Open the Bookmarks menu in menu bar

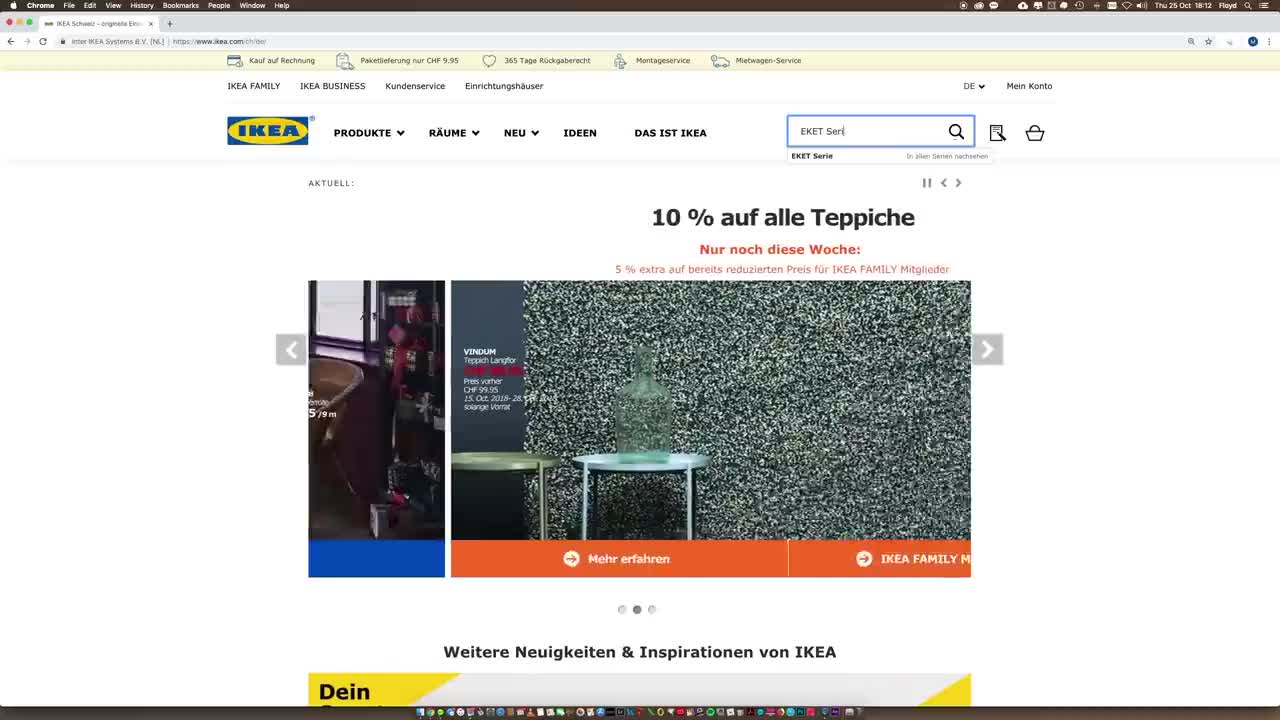(x=181, y=5)
